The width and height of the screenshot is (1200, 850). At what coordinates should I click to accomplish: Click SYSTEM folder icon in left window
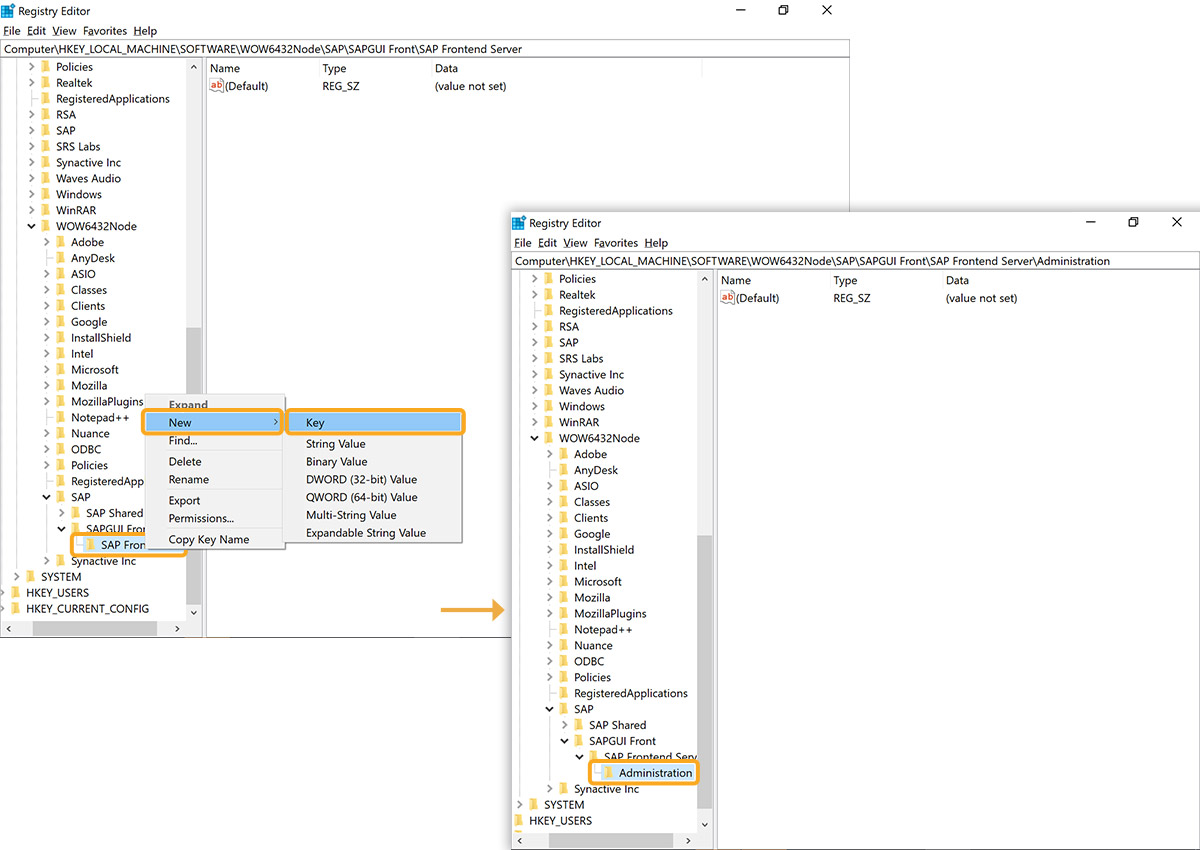[30, 577]
